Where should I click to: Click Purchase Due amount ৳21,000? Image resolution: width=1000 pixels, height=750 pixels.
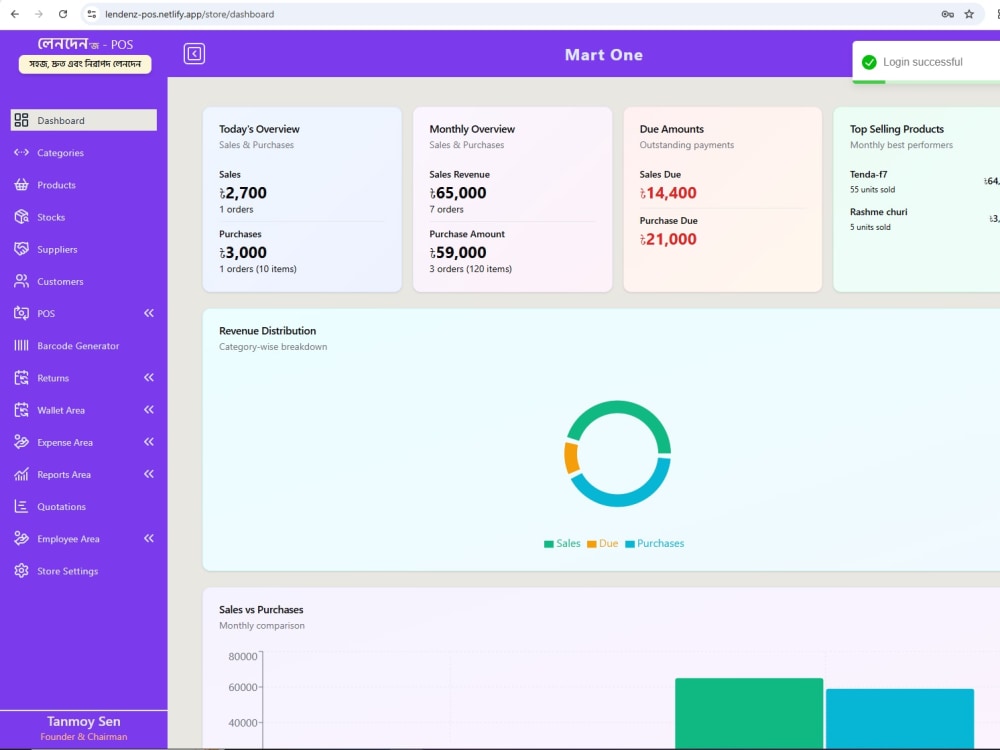coord(668,239)
